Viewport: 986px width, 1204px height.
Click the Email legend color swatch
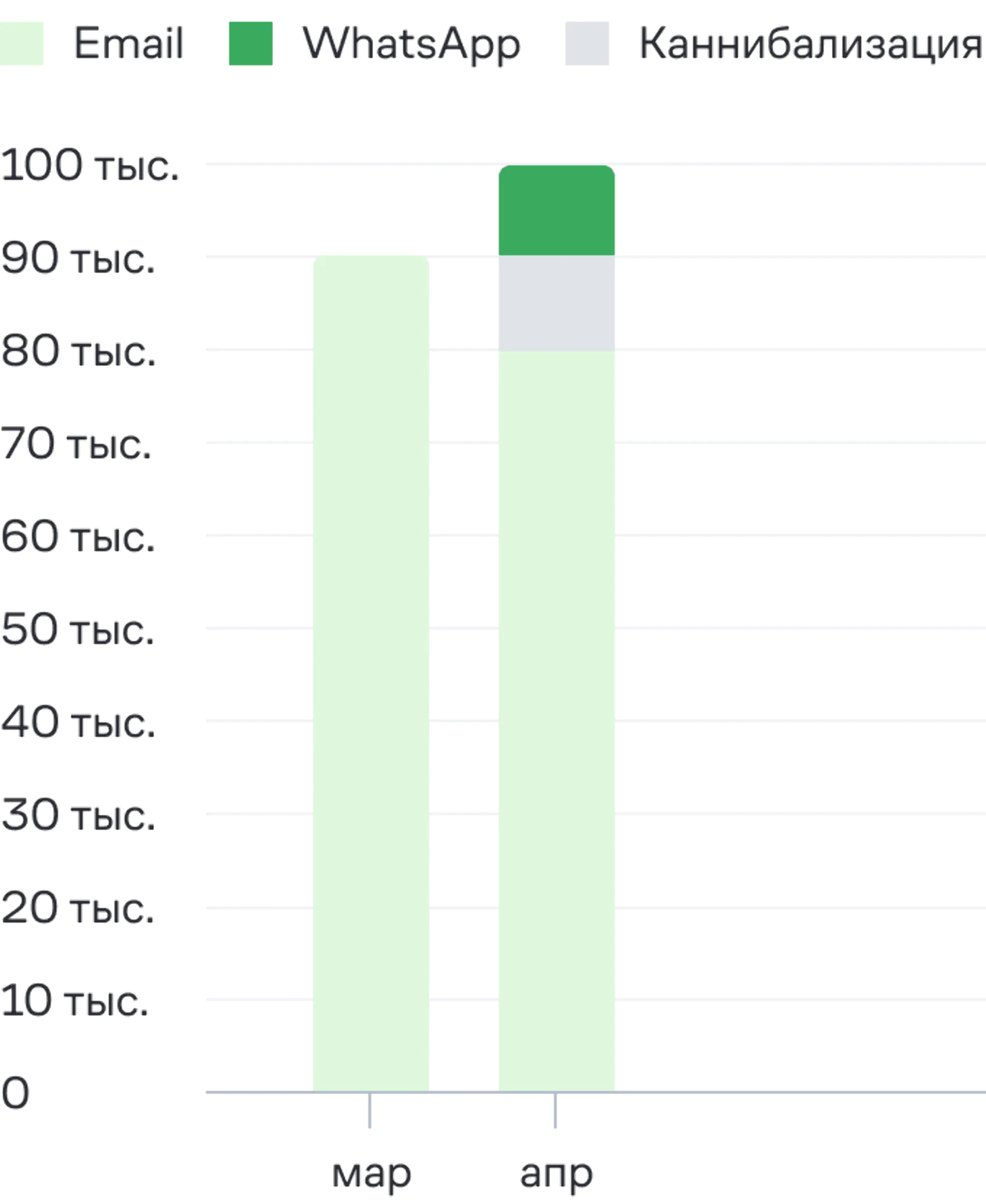22,43
